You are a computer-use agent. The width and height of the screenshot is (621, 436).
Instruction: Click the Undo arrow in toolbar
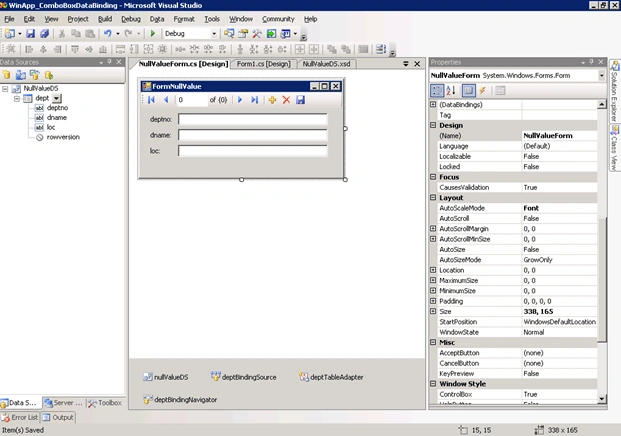[107, 34]
